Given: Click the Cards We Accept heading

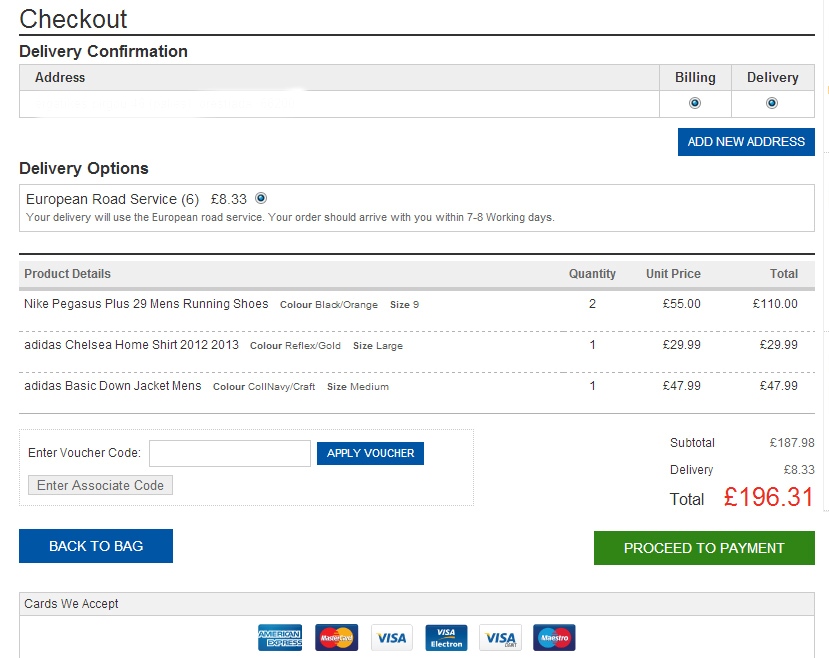Looking at the screenshot, I should (71, 604).
